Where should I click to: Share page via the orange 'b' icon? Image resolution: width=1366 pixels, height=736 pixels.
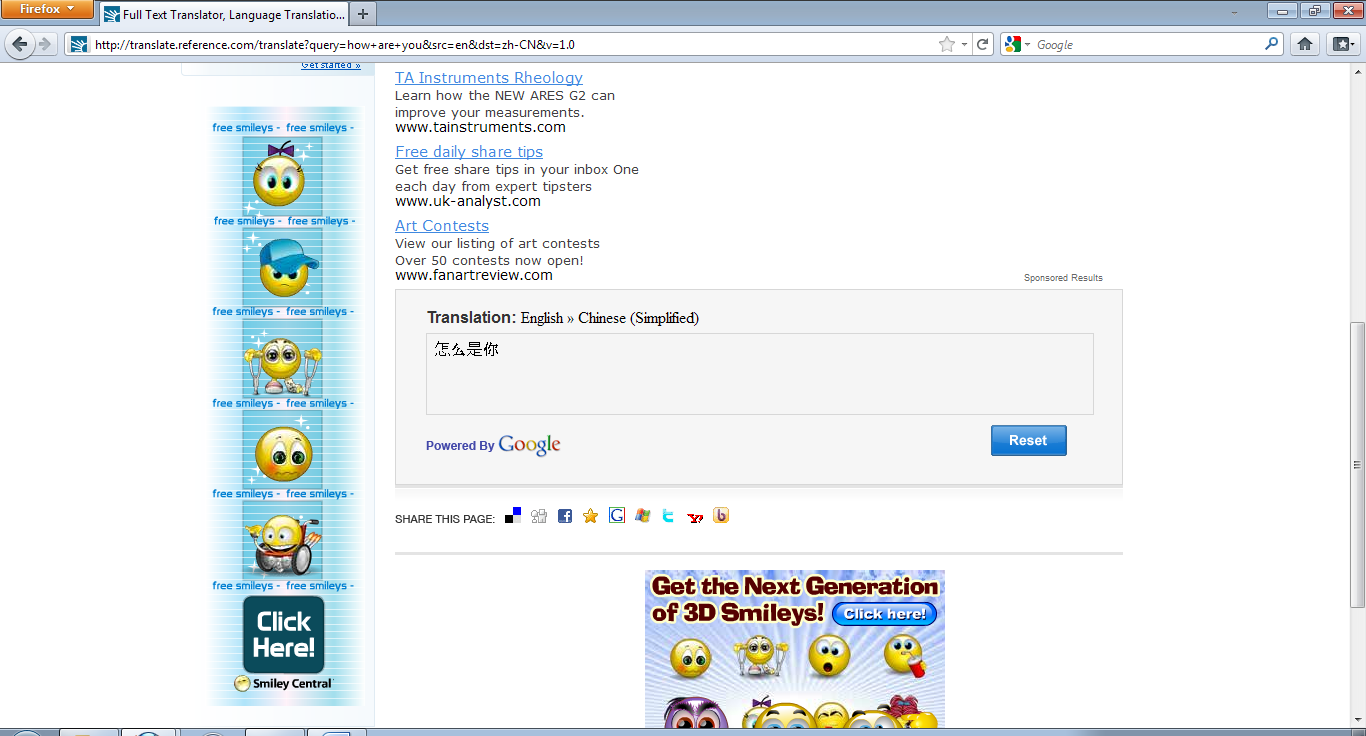click(721, 516)
